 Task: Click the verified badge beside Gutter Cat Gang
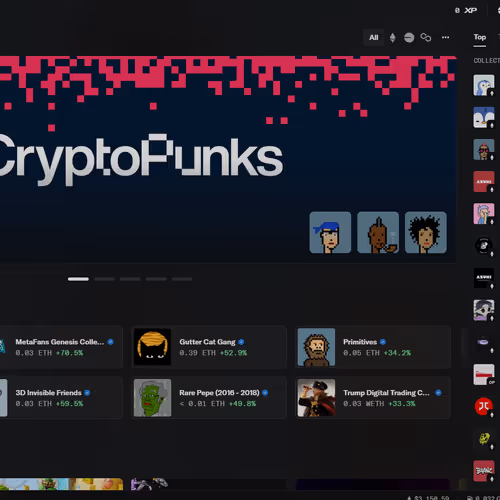[x=241, y=342]
